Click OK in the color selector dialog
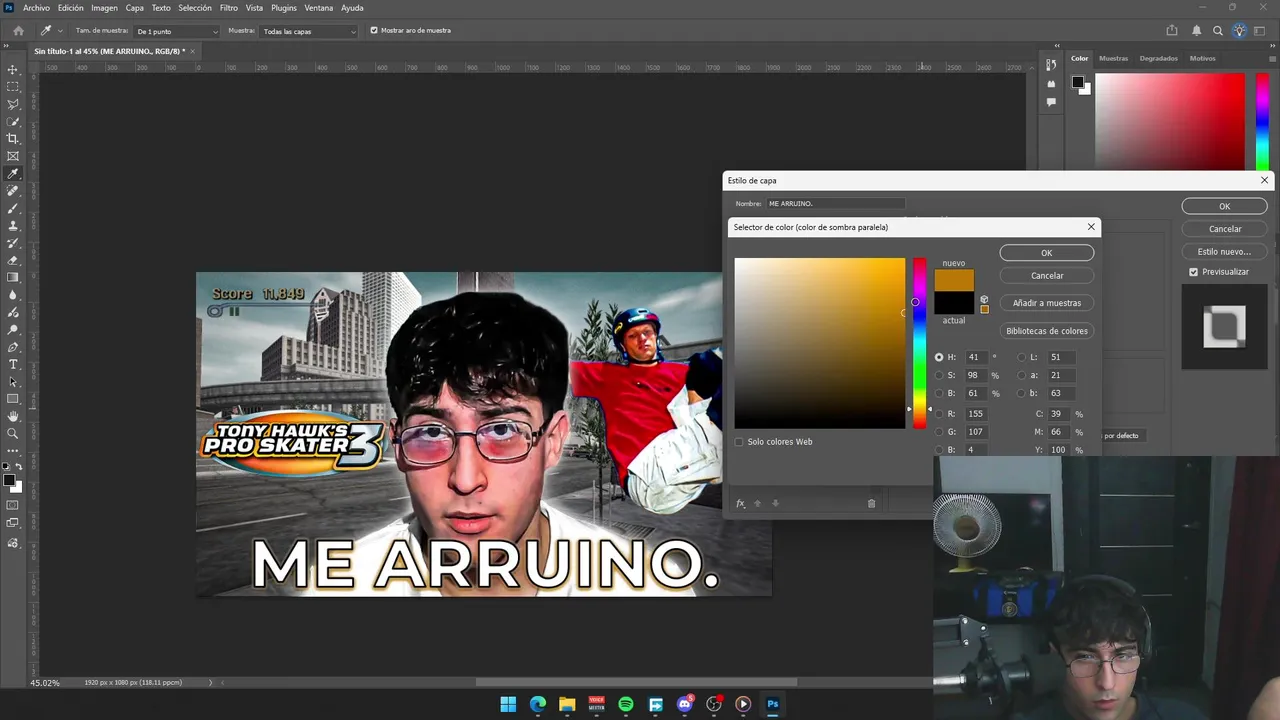Image resolution: width=1280 pixels, height=720 pixels. pyautogui.click(x=1046, y=253)
